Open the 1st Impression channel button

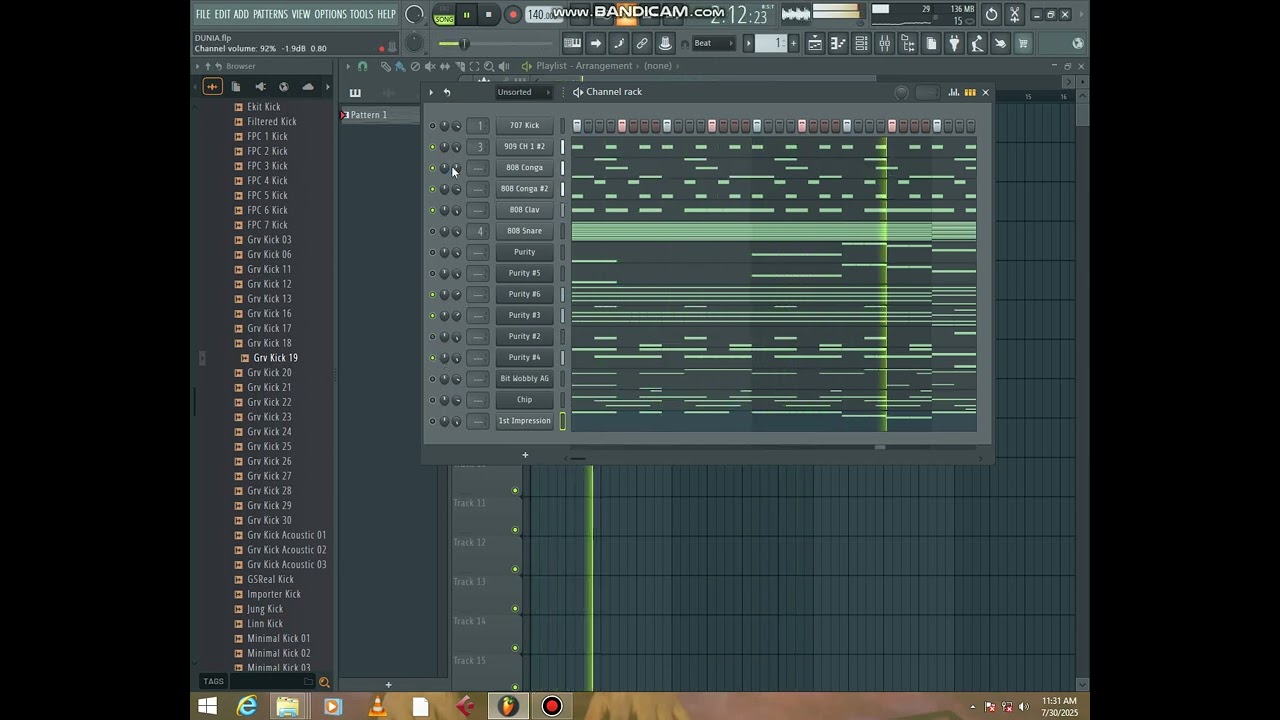tap(524, 421)
